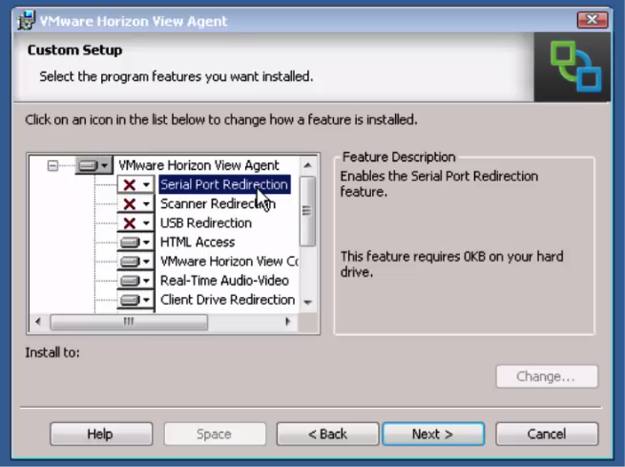Click the feature list scroll up arrow
Image resolution: width=625 pixels, height=467 pixels.
307,165
